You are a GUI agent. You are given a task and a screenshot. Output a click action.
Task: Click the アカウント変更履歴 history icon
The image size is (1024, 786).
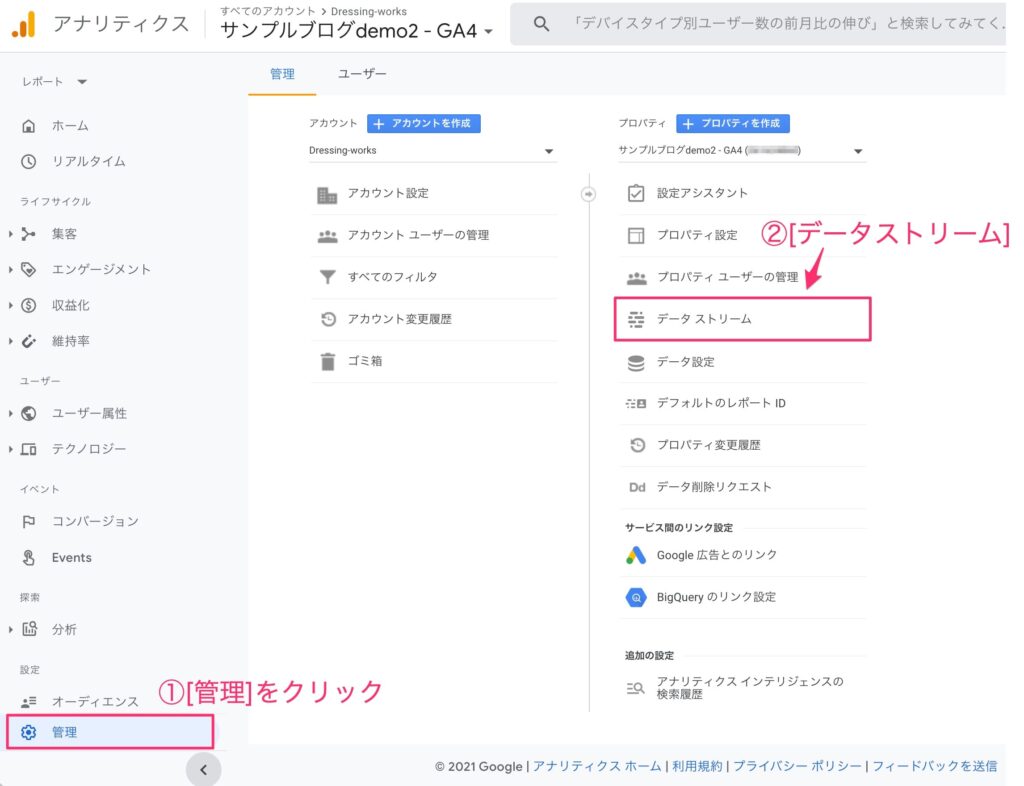tap(328, 319)
